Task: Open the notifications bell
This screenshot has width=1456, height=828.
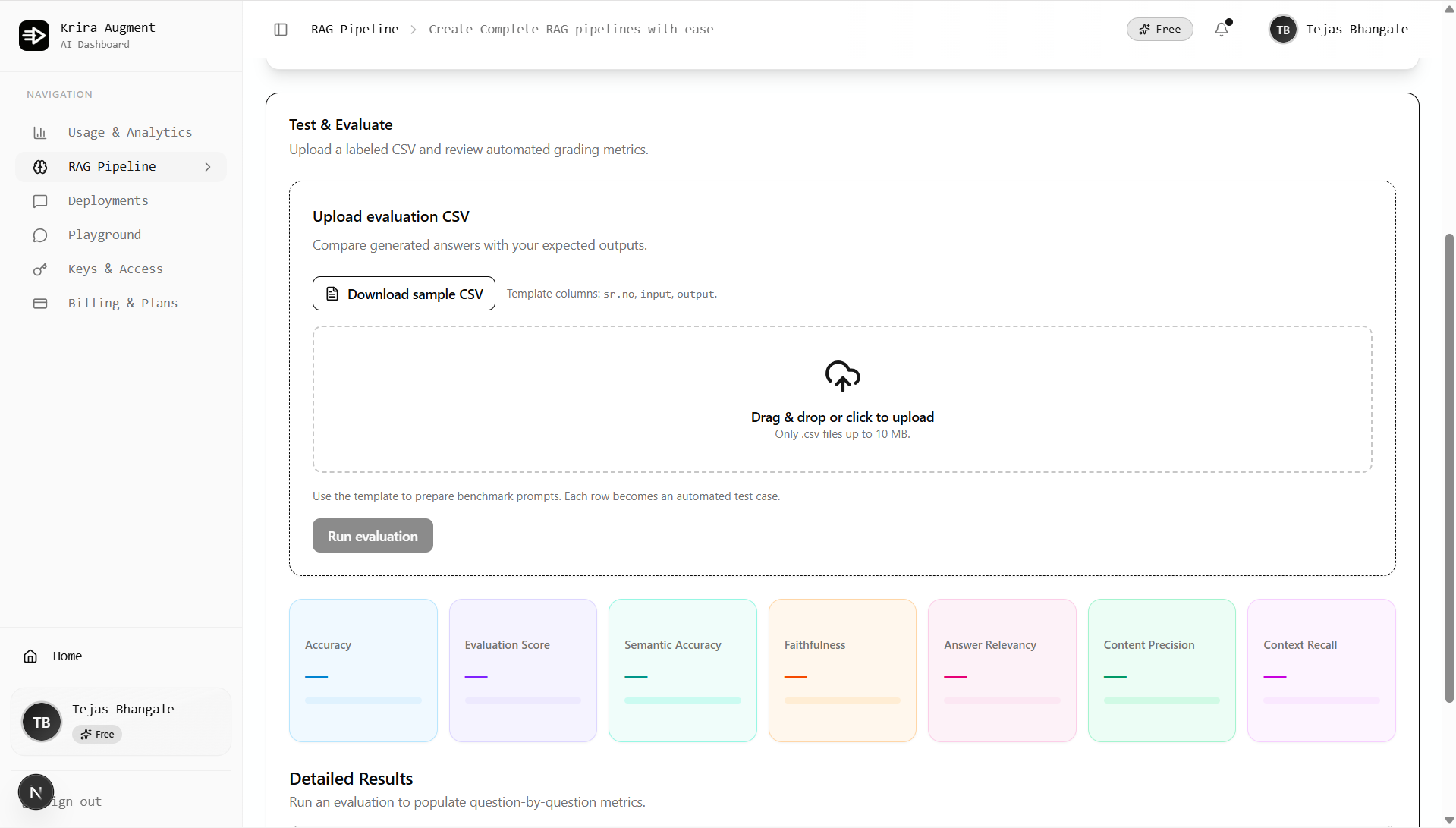Action: 1222,30
